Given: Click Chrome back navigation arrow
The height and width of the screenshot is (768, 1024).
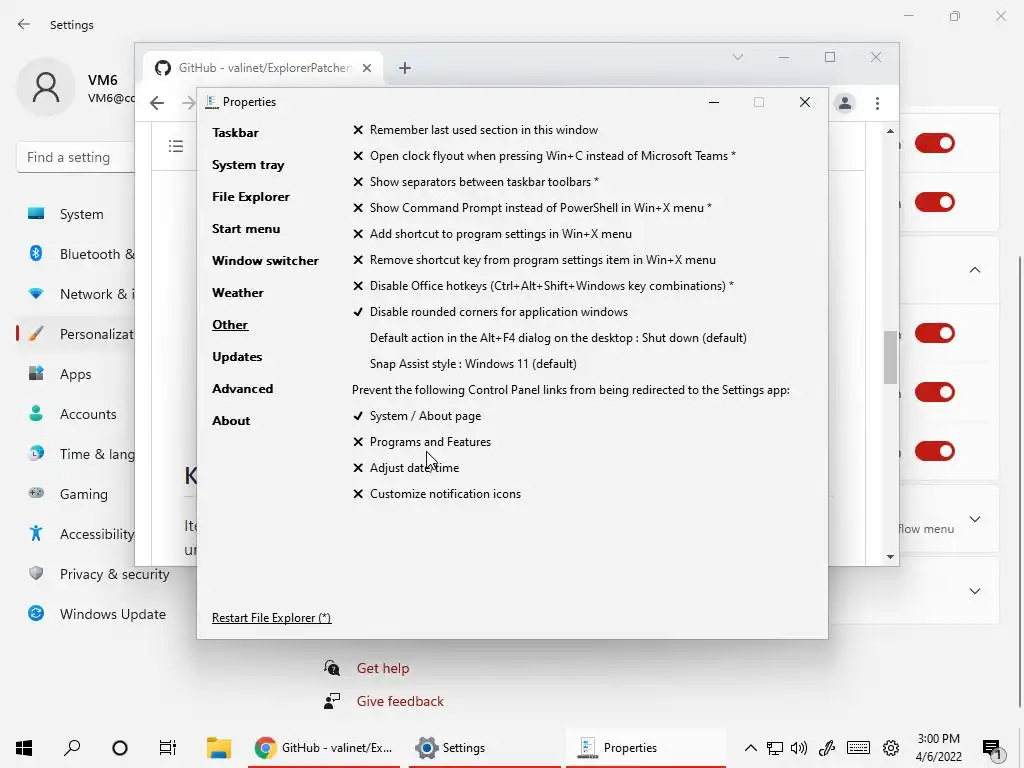Looking at the screenshot, I should click(x=157, y=103).
